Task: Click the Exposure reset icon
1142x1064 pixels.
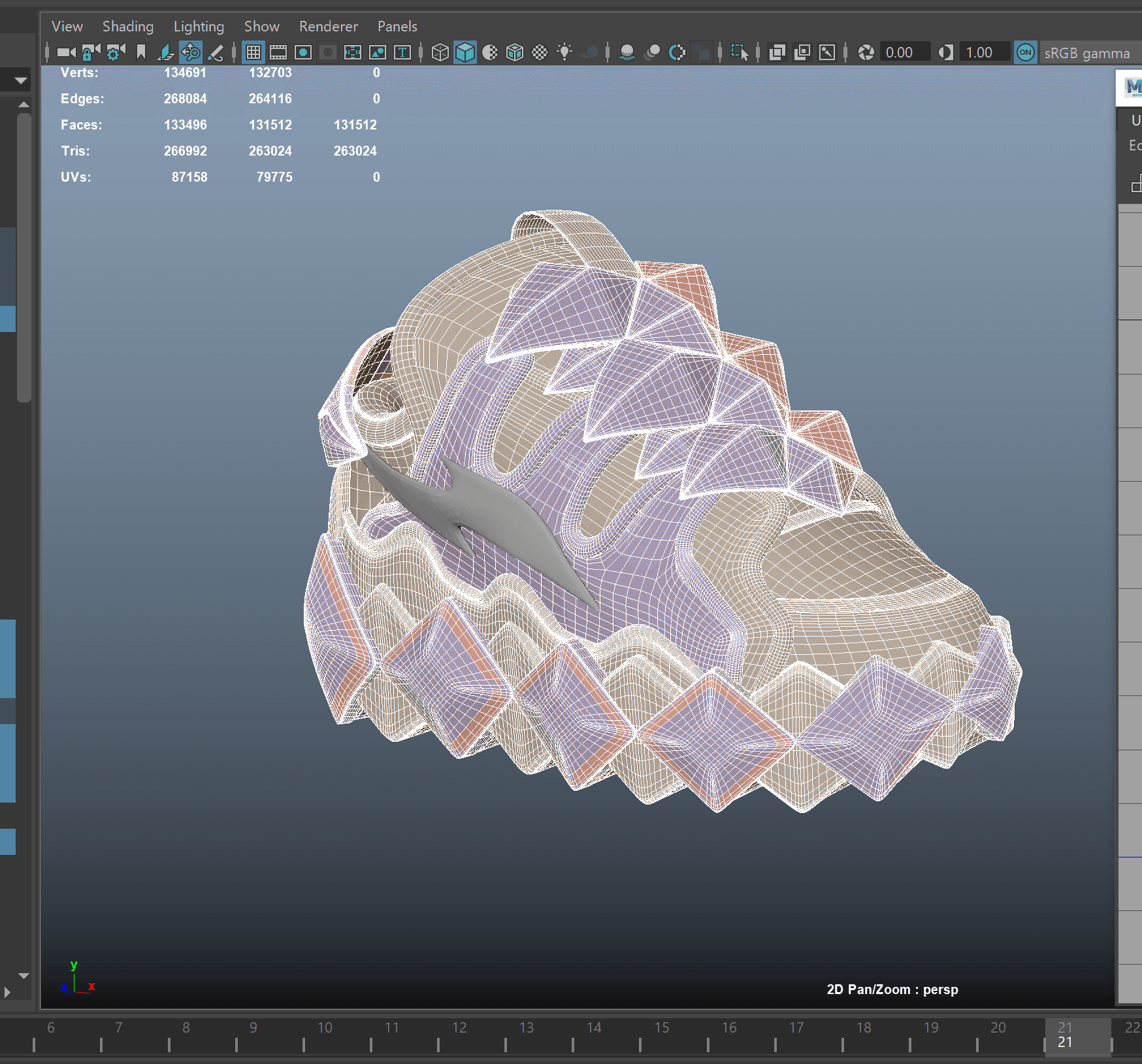Action: coord(866,52)
